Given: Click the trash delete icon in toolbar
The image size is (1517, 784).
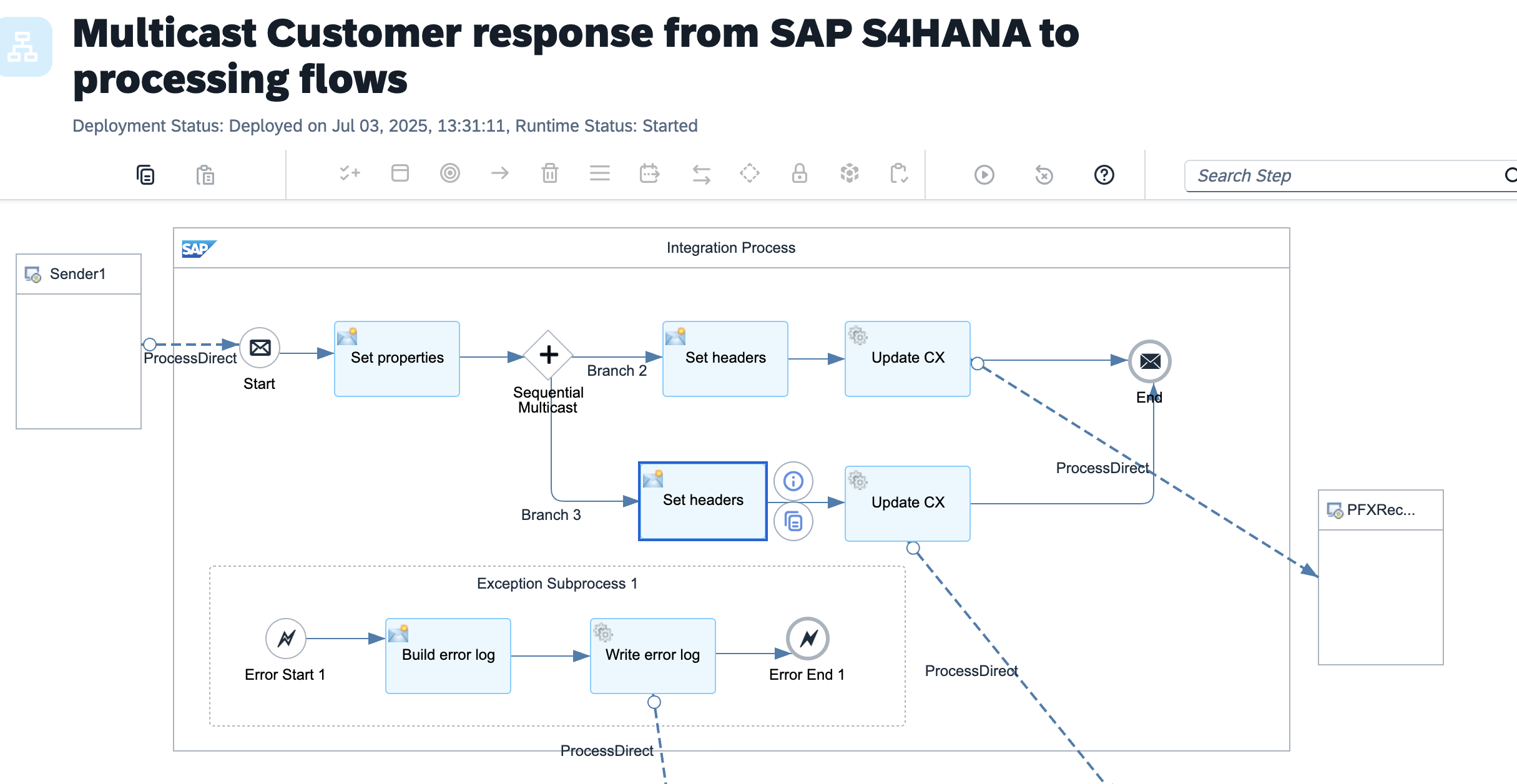Looking at the screenshot, I should click(549, 173).
